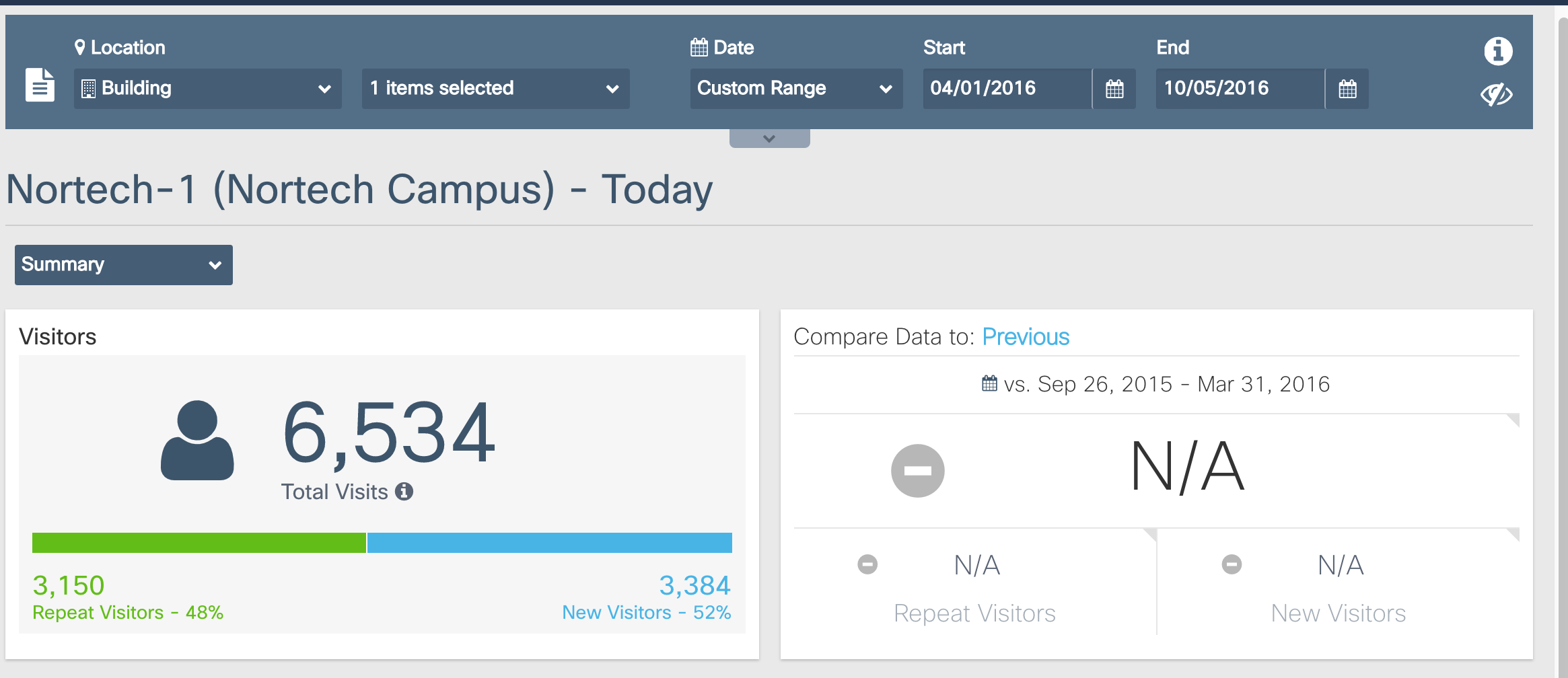Open the Building location type dropdown
This screenshot has height=678, width=1568.
pyautogui.click(x=208, y=89)
